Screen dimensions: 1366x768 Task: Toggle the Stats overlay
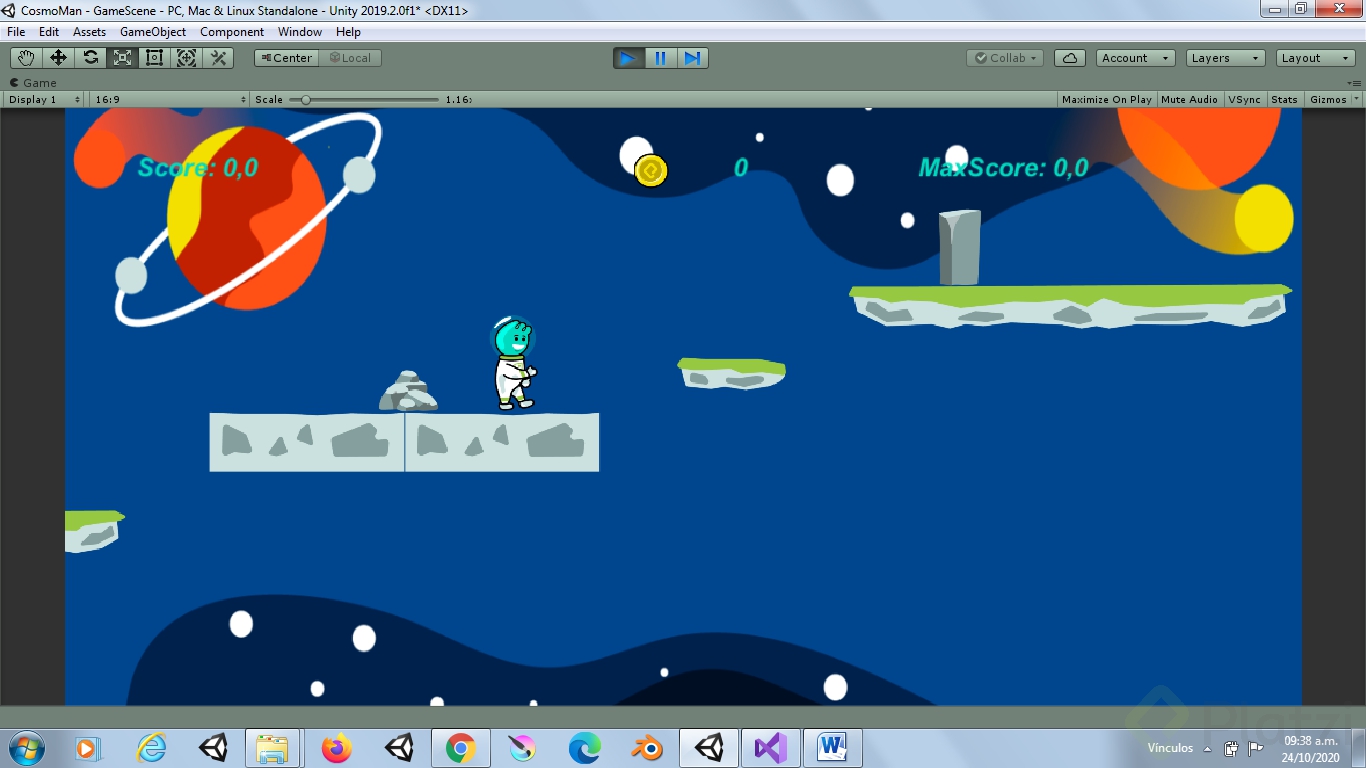(1285, 99)
